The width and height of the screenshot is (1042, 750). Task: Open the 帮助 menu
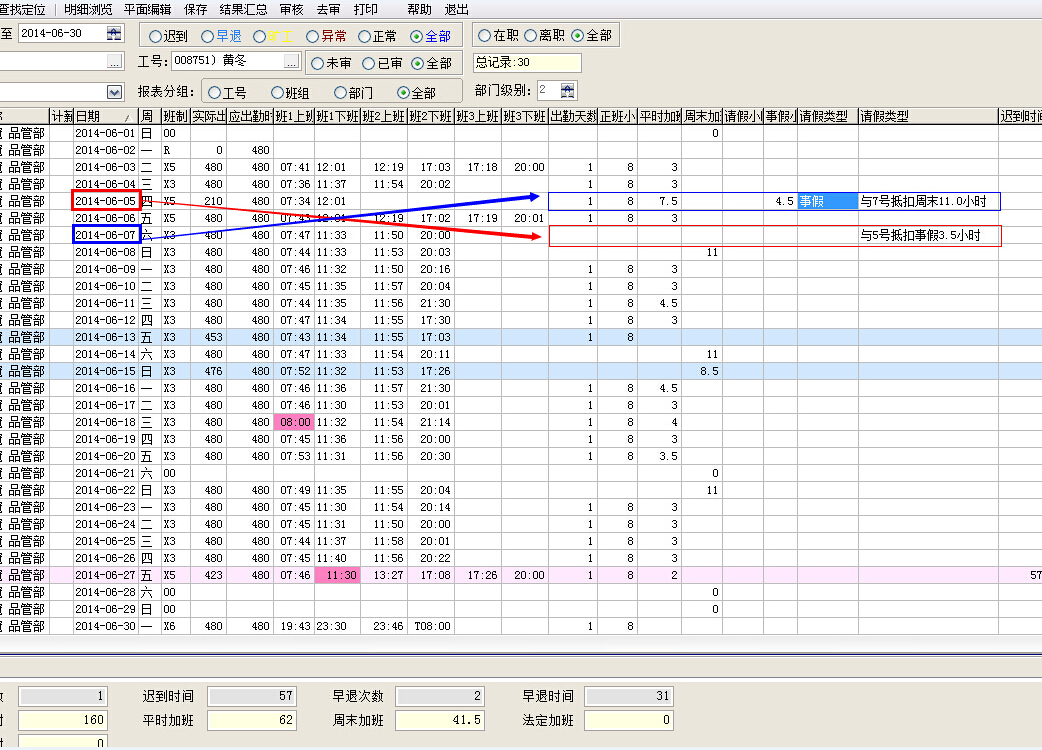coord(419,9)
